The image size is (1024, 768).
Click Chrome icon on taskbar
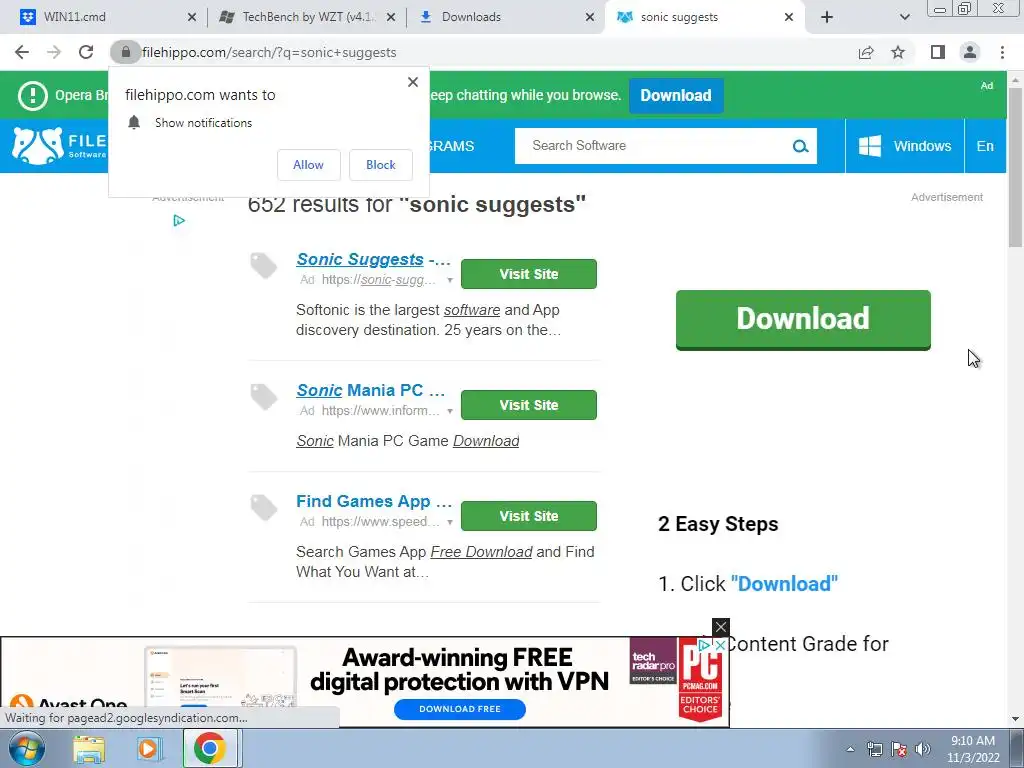(209, 749)
